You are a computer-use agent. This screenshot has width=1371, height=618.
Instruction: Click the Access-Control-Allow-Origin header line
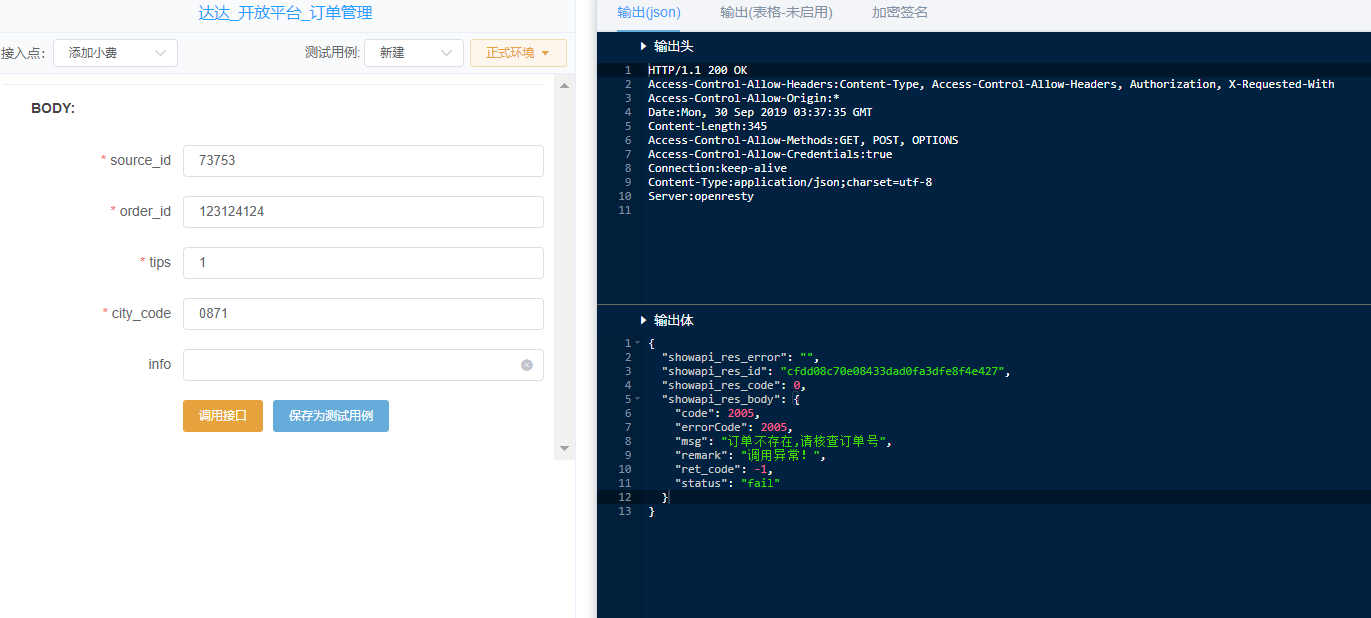point(743,98)
